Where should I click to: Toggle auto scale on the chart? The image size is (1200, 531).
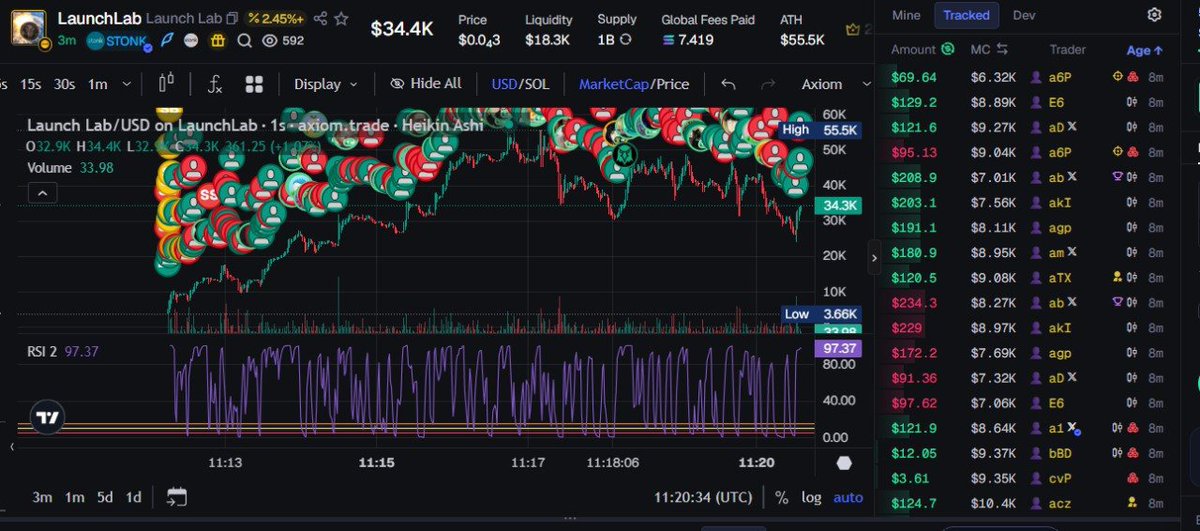coord(848,497)
